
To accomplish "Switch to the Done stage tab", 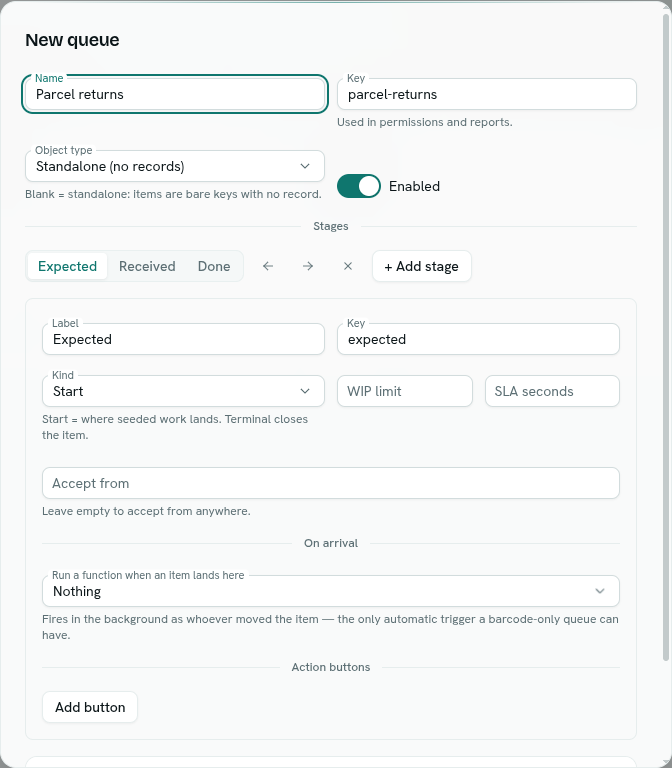I will (x=214, y=266).
